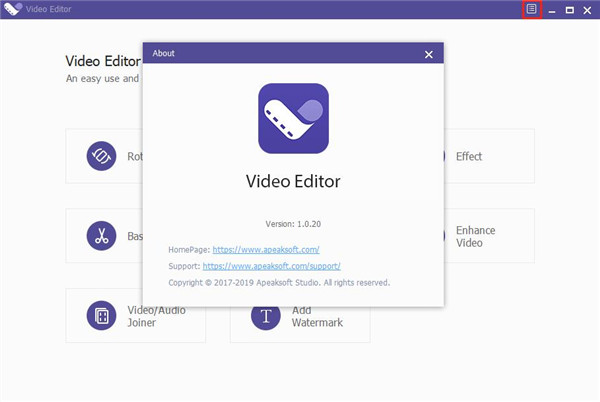Close the Video Editor main window
Image resolution: width=600 pixels, height=402 pixels.
pos(587,10)
